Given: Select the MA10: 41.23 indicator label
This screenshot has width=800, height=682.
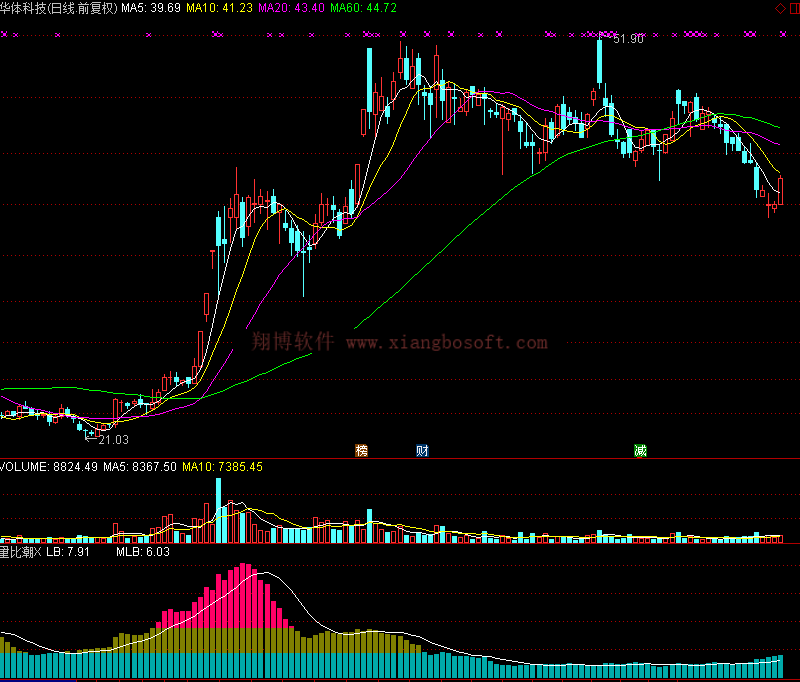Looking at the screenshot, I should [219, 8].
